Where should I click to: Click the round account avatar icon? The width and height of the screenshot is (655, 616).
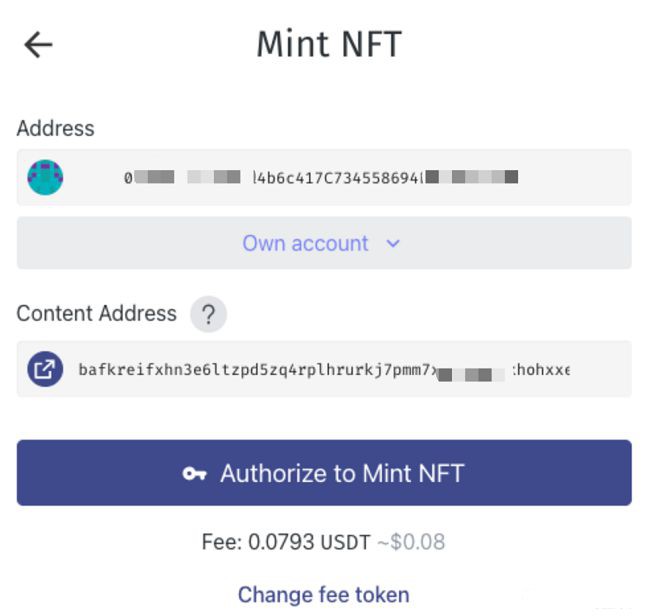pos(45,177)
